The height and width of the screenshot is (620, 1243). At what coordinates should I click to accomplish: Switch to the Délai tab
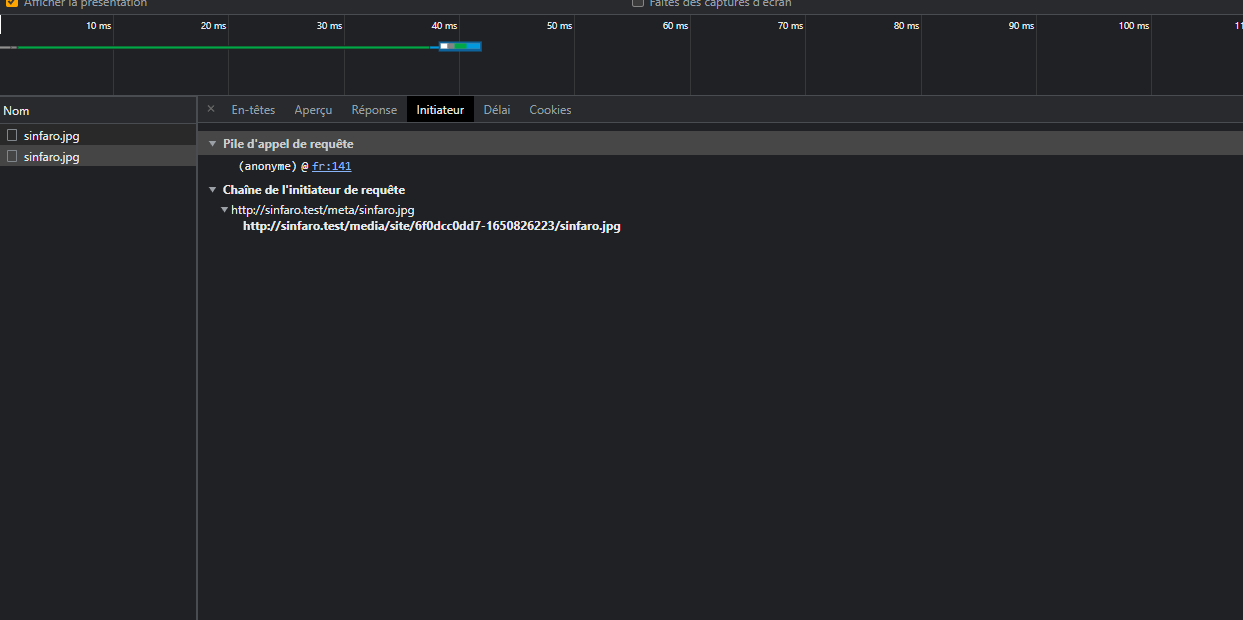tap(497, 110)
